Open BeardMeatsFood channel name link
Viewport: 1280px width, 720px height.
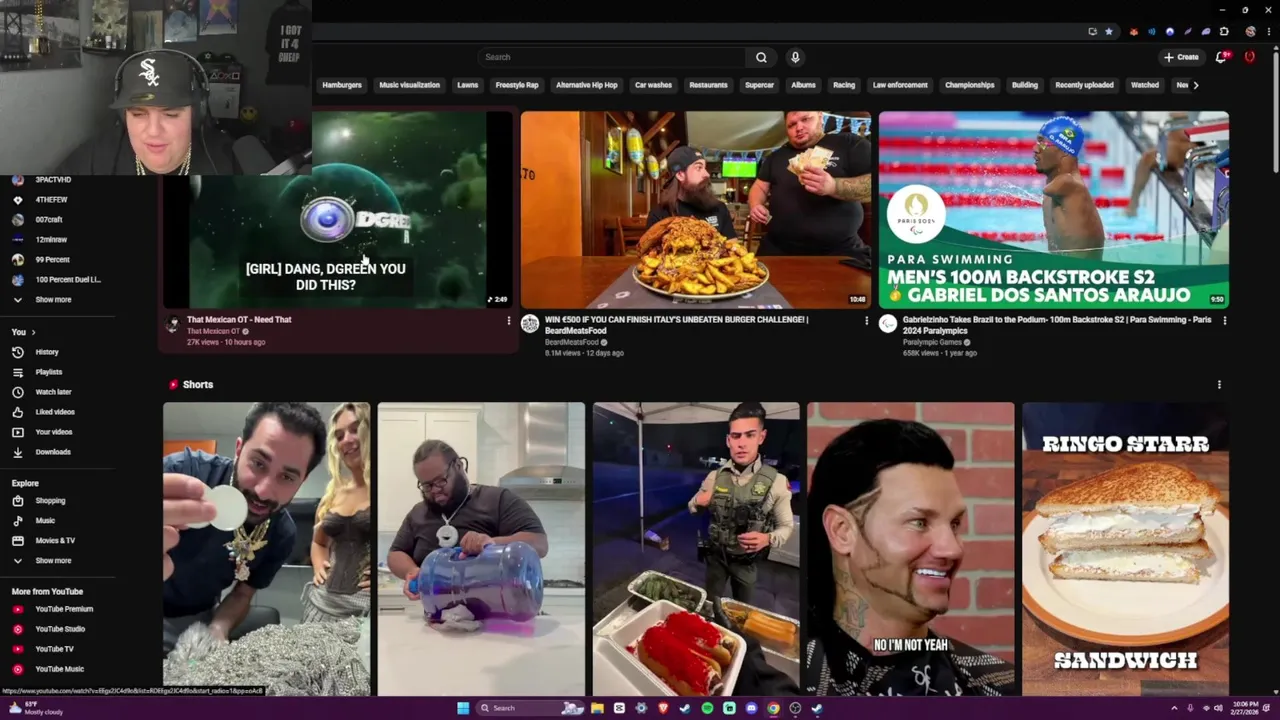click(x=571, y=342)
